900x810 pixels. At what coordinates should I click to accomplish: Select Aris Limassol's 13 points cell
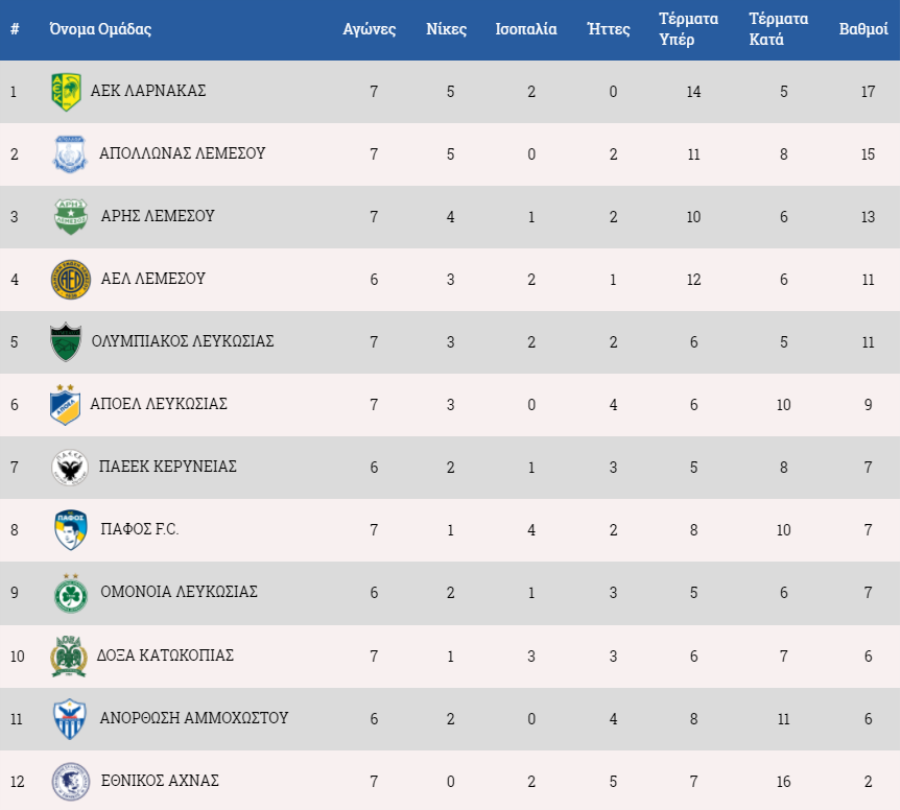[868, 217]
